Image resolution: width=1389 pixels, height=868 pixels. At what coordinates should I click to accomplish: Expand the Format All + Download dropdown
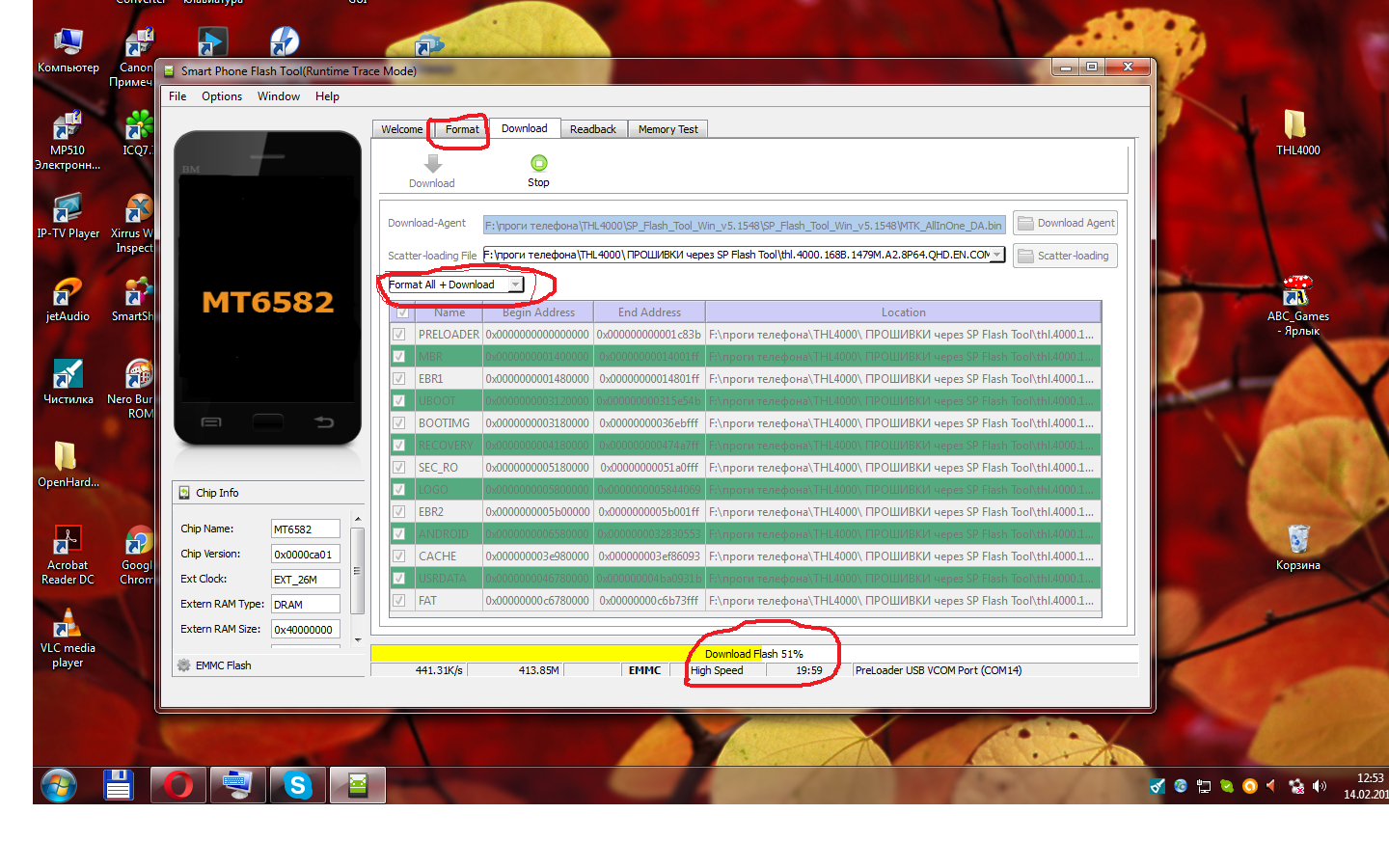[516, 285]
